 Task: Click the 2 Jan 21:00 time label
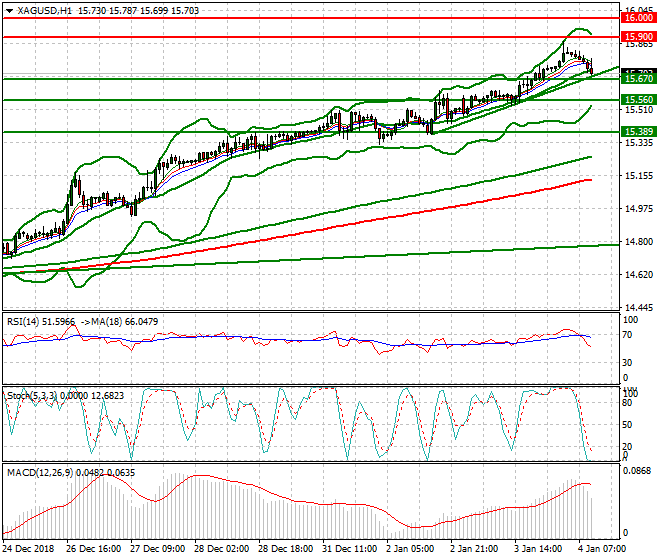coord(474,549)
